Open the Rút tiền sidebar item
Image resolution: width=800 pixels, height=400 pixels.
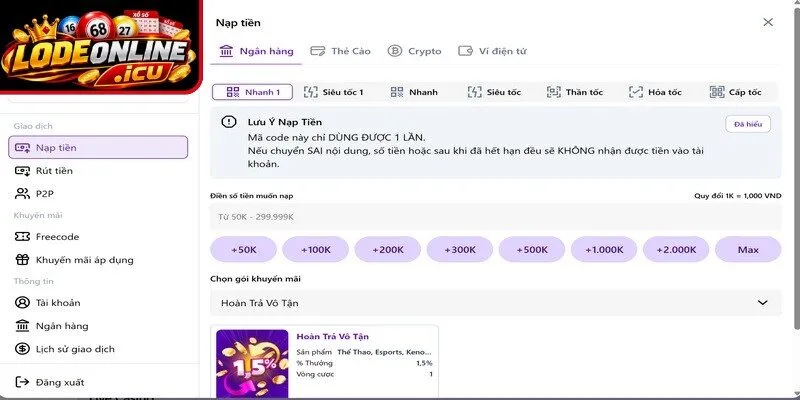click(x=98, y=170)
